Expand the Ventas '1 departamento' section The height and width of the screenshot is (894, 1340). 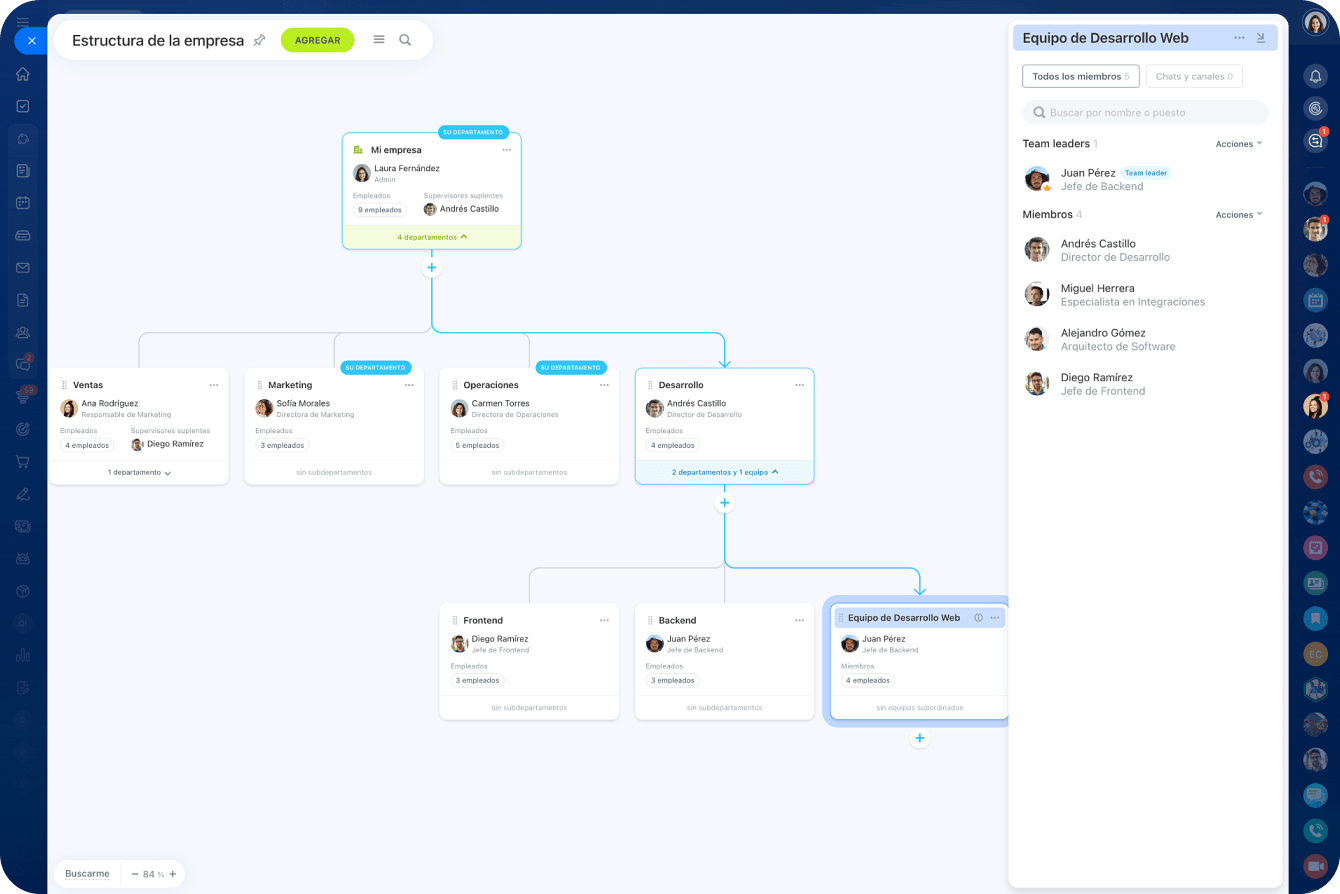139,472
